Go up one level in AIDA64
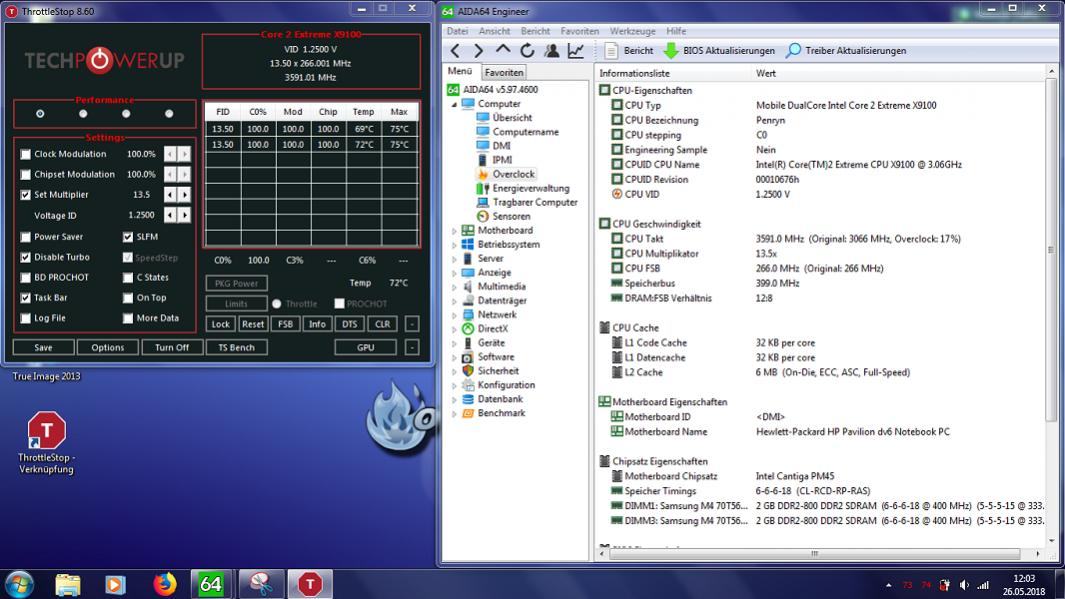This screenshot has width=1065, height=599. pos(503,50)
